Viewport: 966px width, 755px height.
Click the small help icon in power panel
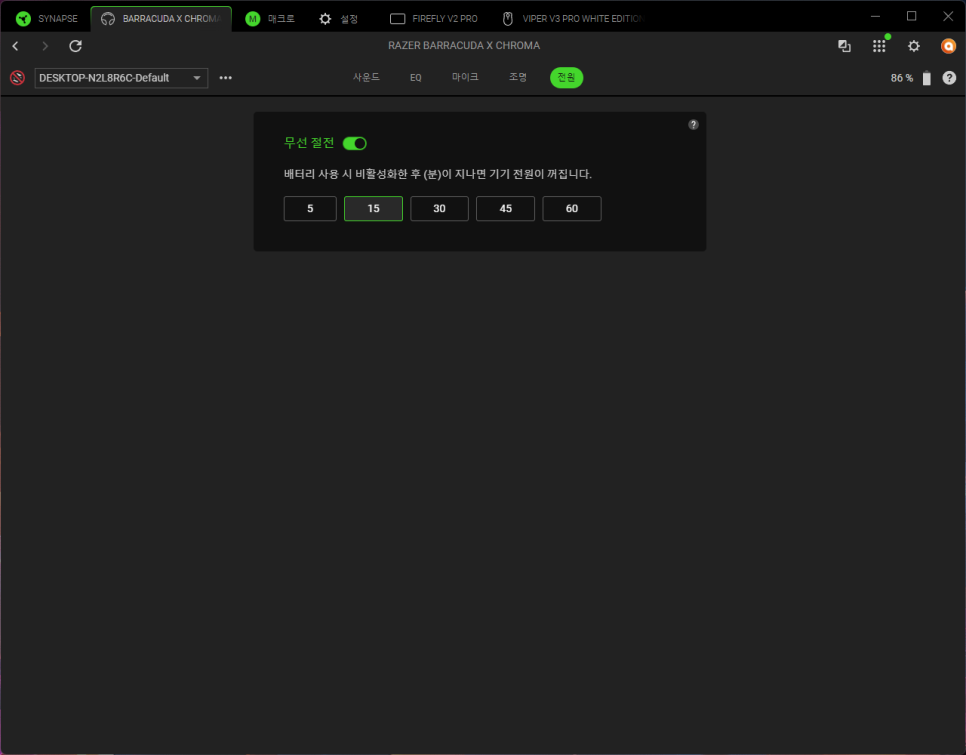point(693,125)
